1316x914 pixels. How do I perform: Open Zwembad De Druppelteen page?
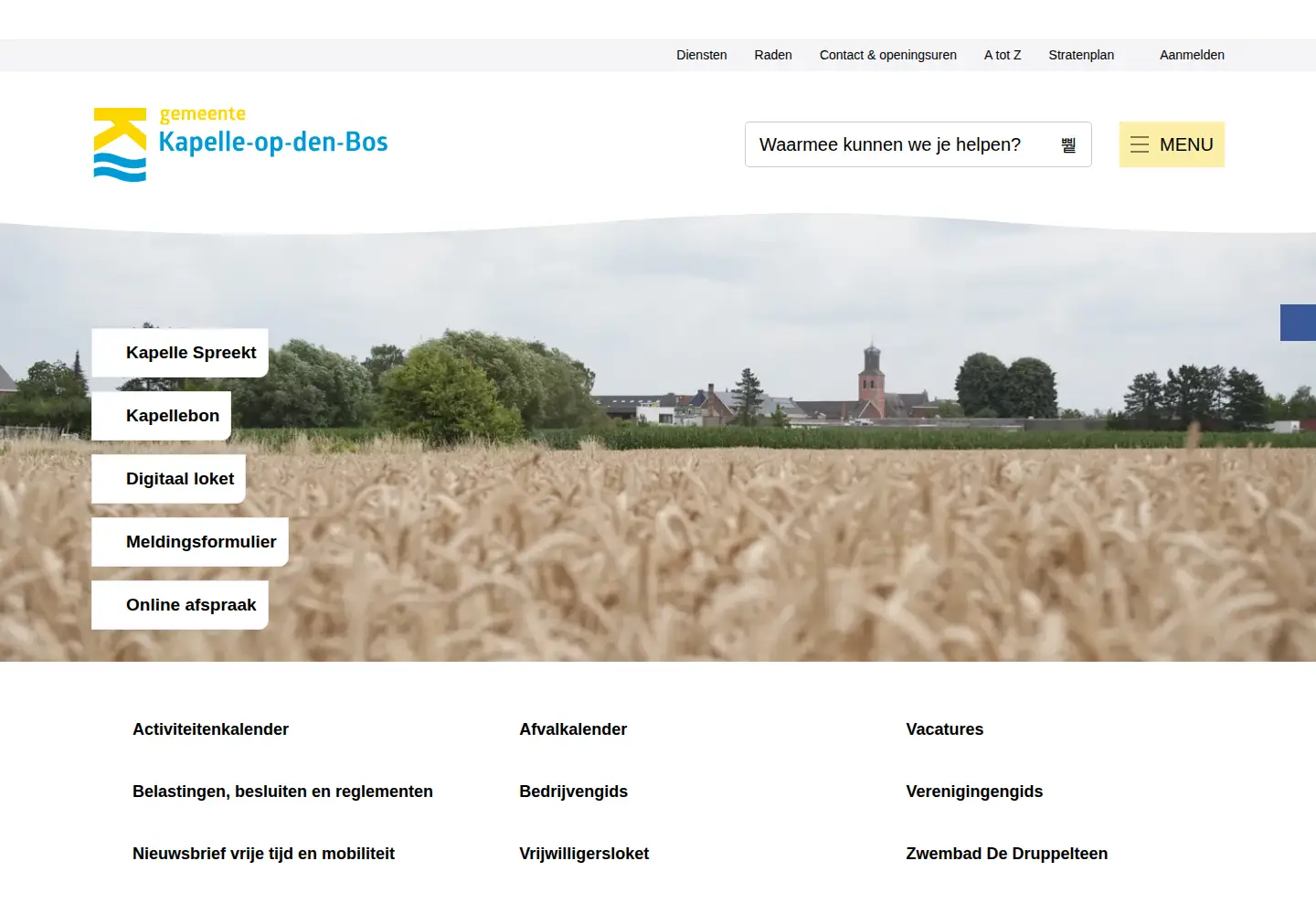pos(1006,854)
